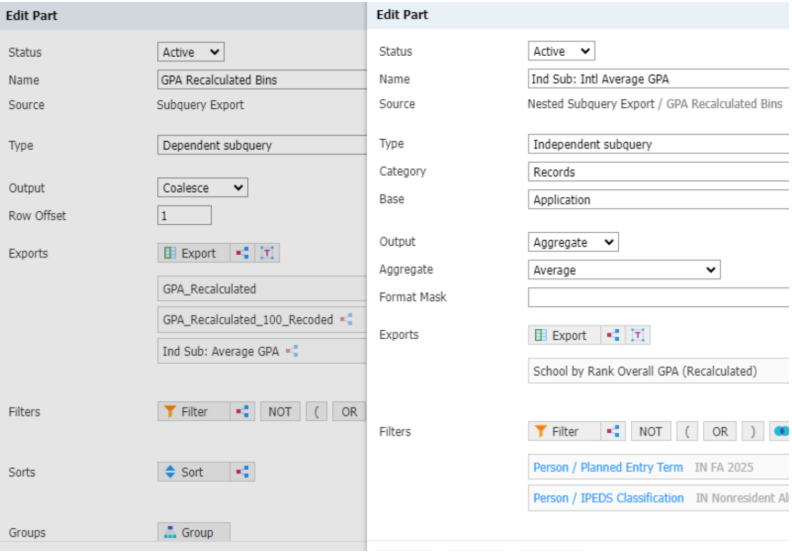Viewport: 792px width, 554px height.
Task: Add literal export in GPA Recalculated Bins part
Action: 267,254
